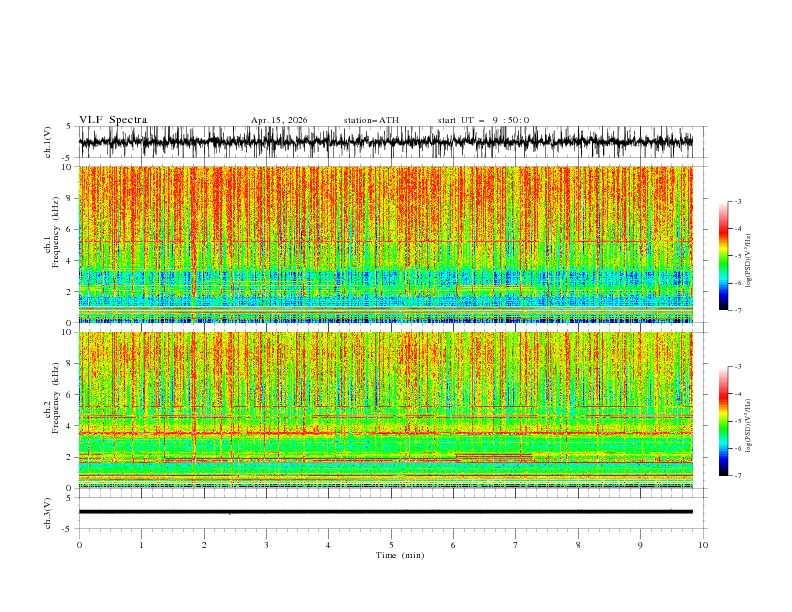Click the -3 tick on ch.2 colorbar

coord(737,367)
